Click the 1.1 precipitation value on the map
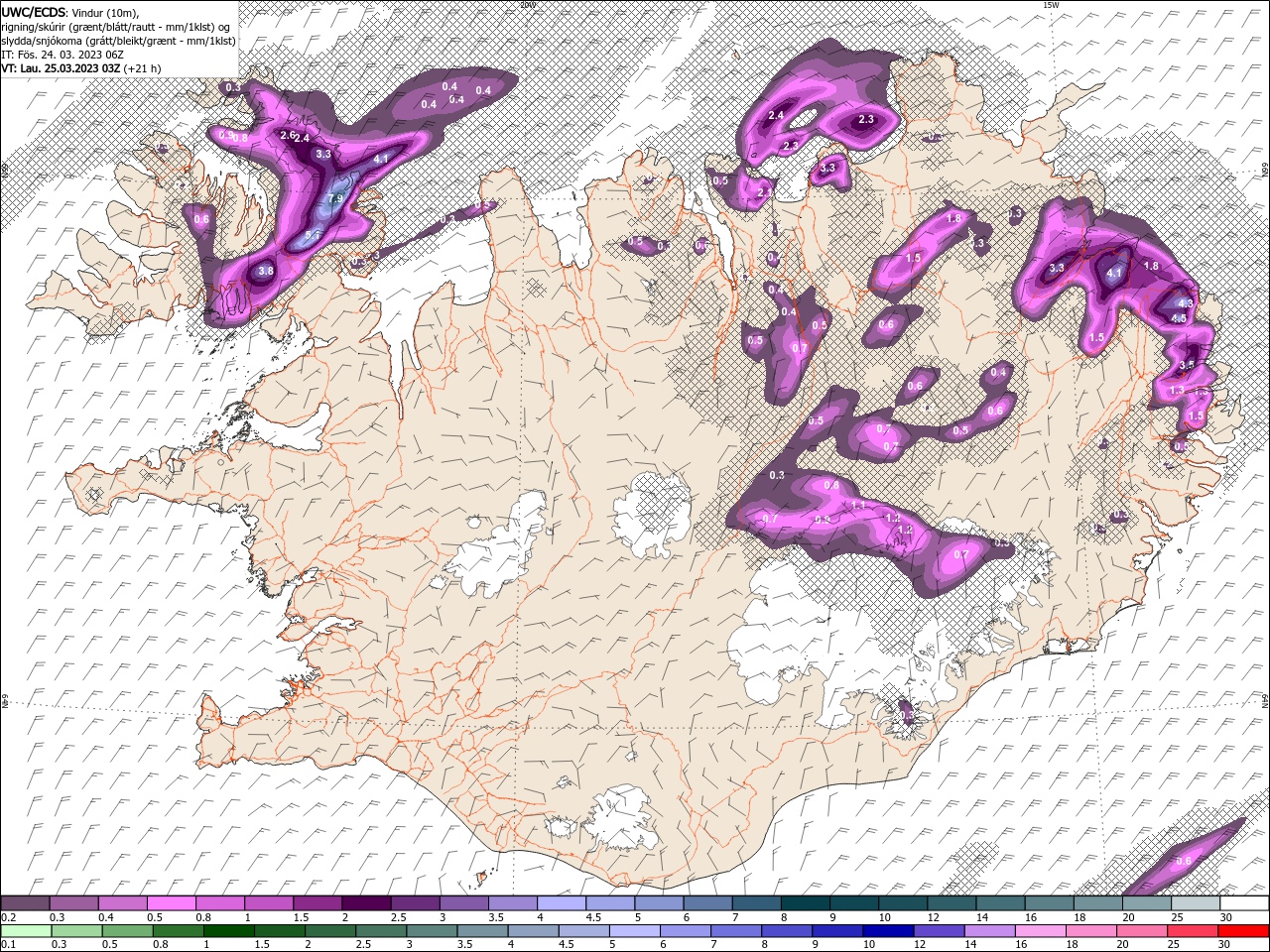Viewport: 1270px width, 952px height. pos(858,506)
